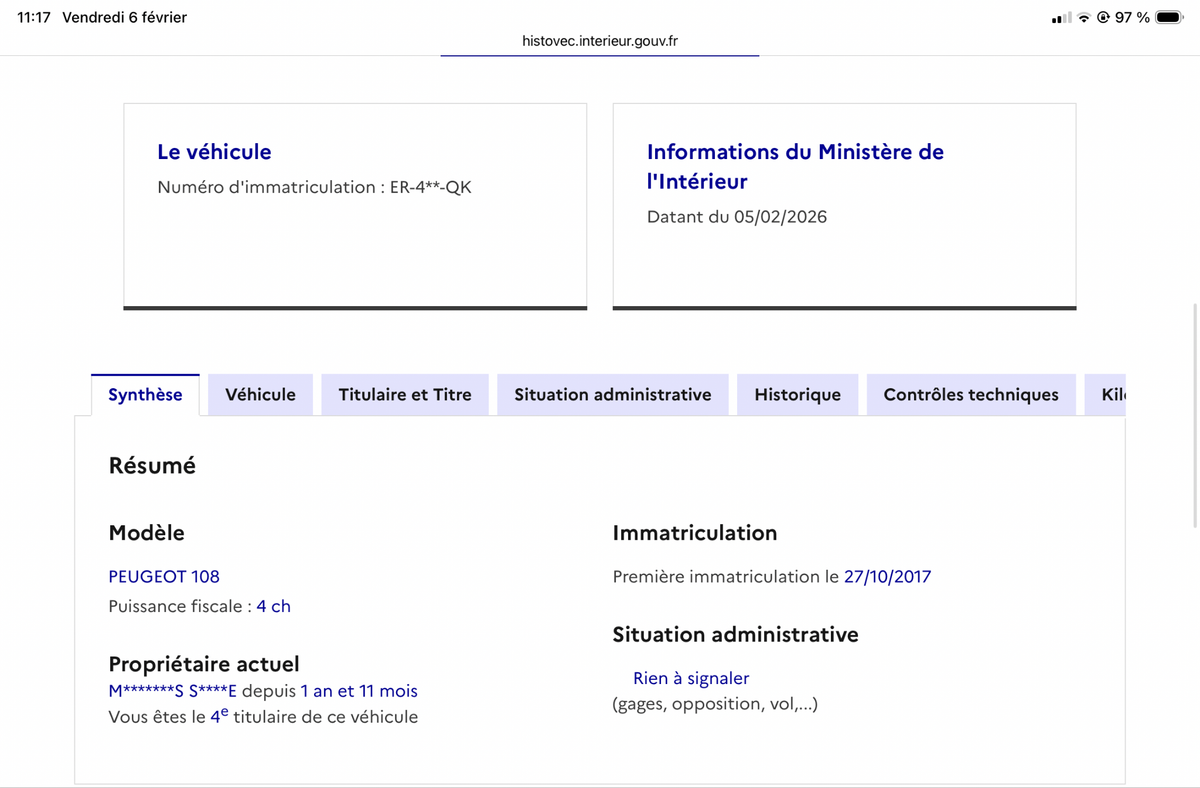The image size is (1200, 788).
Task: Go to the Historique tab
Action: [797, 394]
